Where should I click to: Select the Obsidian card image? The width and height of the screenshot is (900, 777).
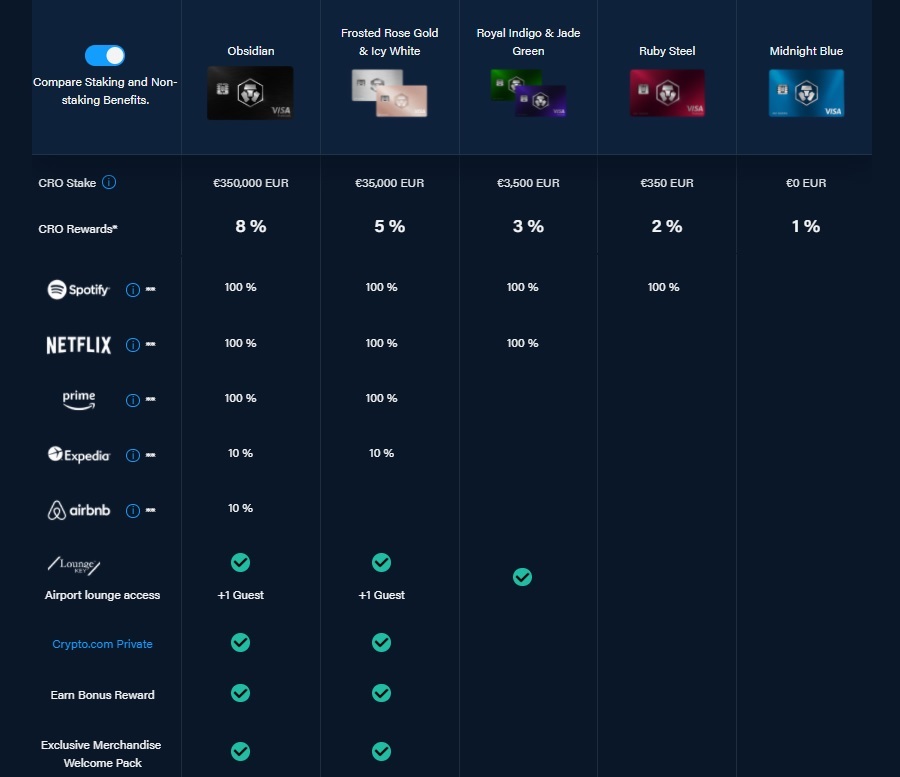coord(250,93)
